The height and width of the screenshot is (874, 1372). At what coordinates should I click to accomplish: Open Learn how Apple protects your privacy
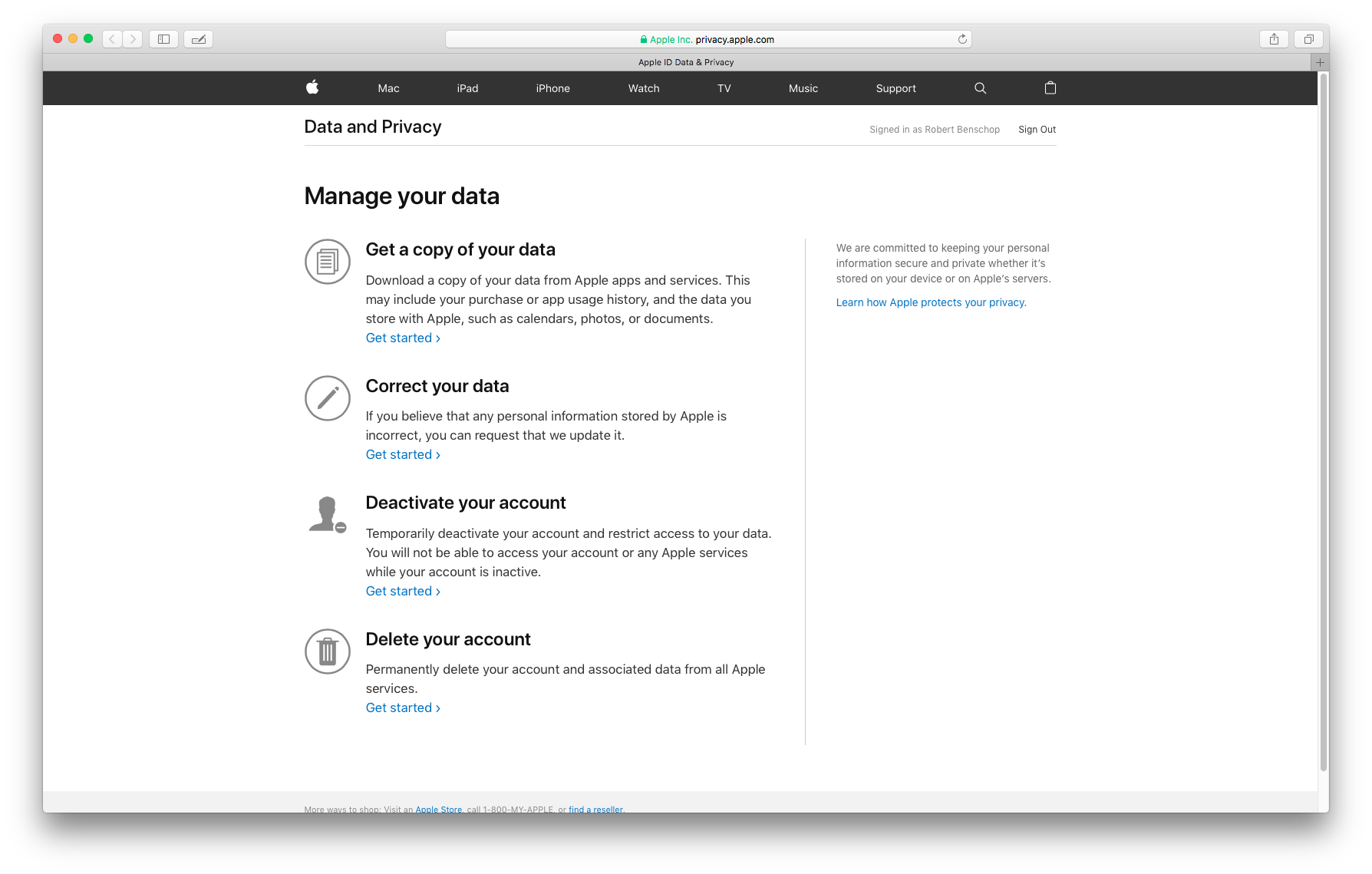click(931, 302)
